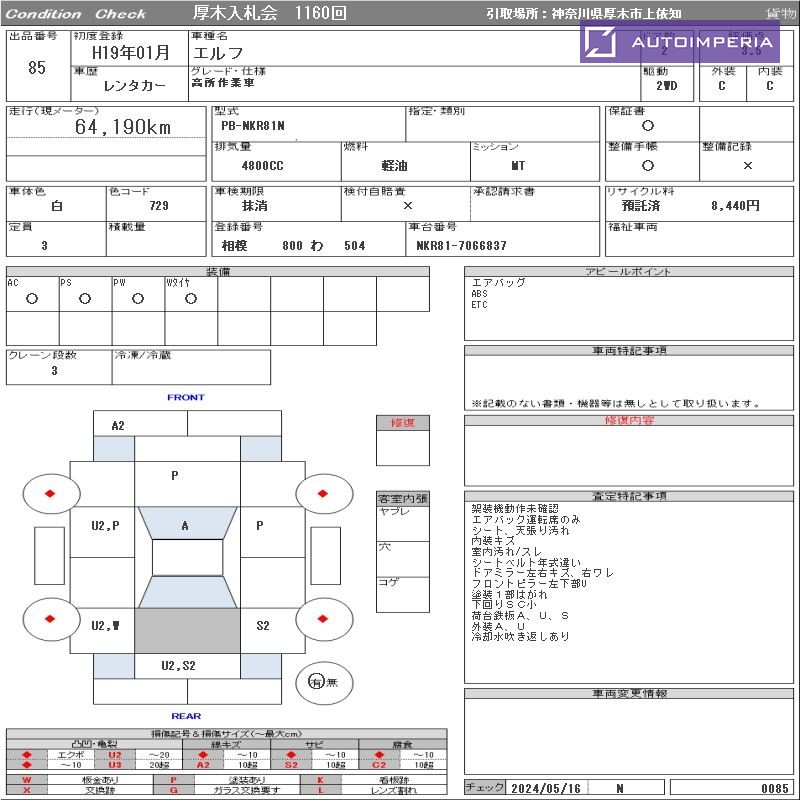Click the ヤブレ interior damage box
This screenshot has width=800, height=800.
pos(403,523)
